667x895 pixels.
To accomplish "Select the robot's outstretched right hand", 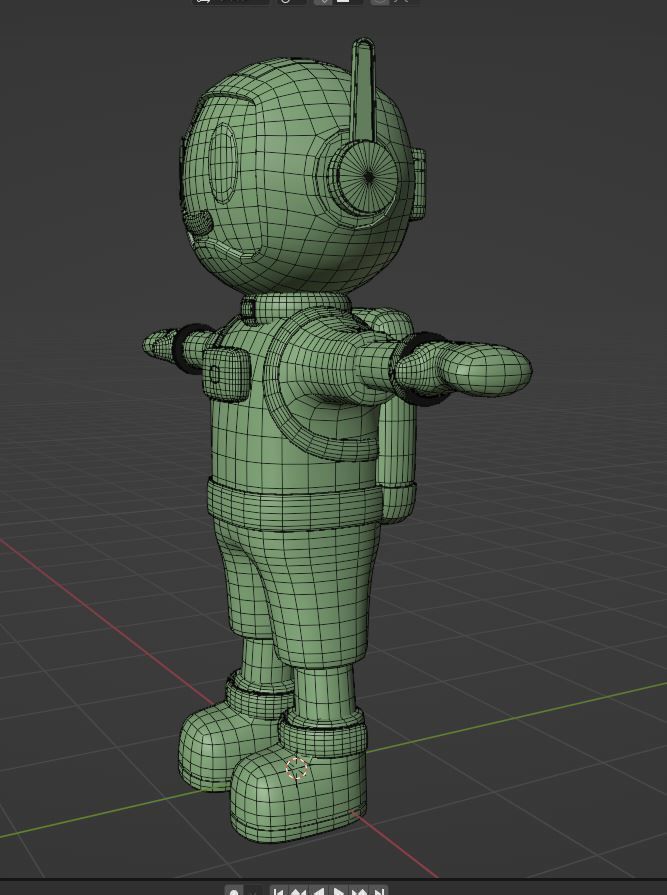I will tap(465, 369).
